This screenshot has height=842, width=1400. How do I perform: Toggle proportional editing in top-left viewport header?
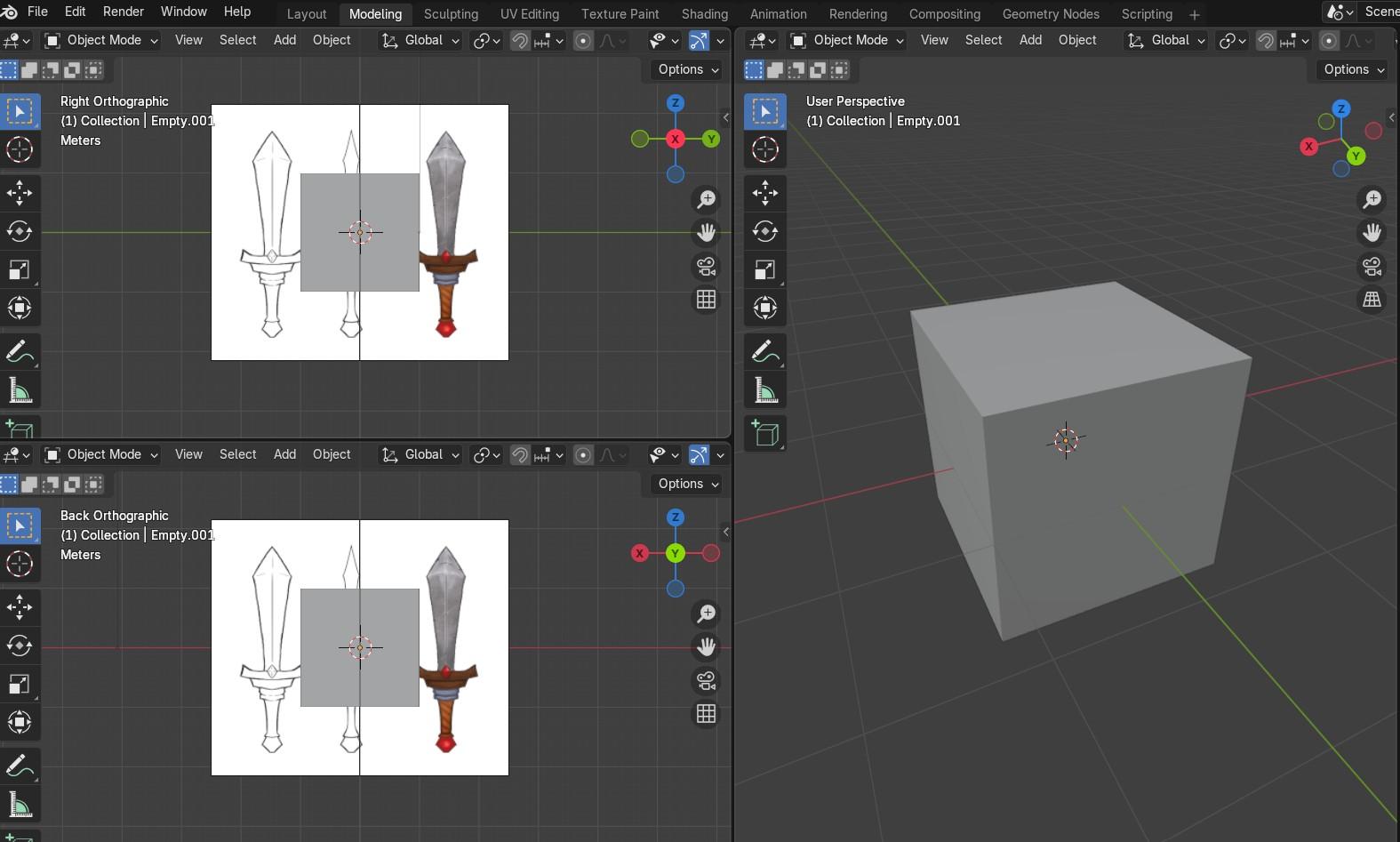point(583,40)
